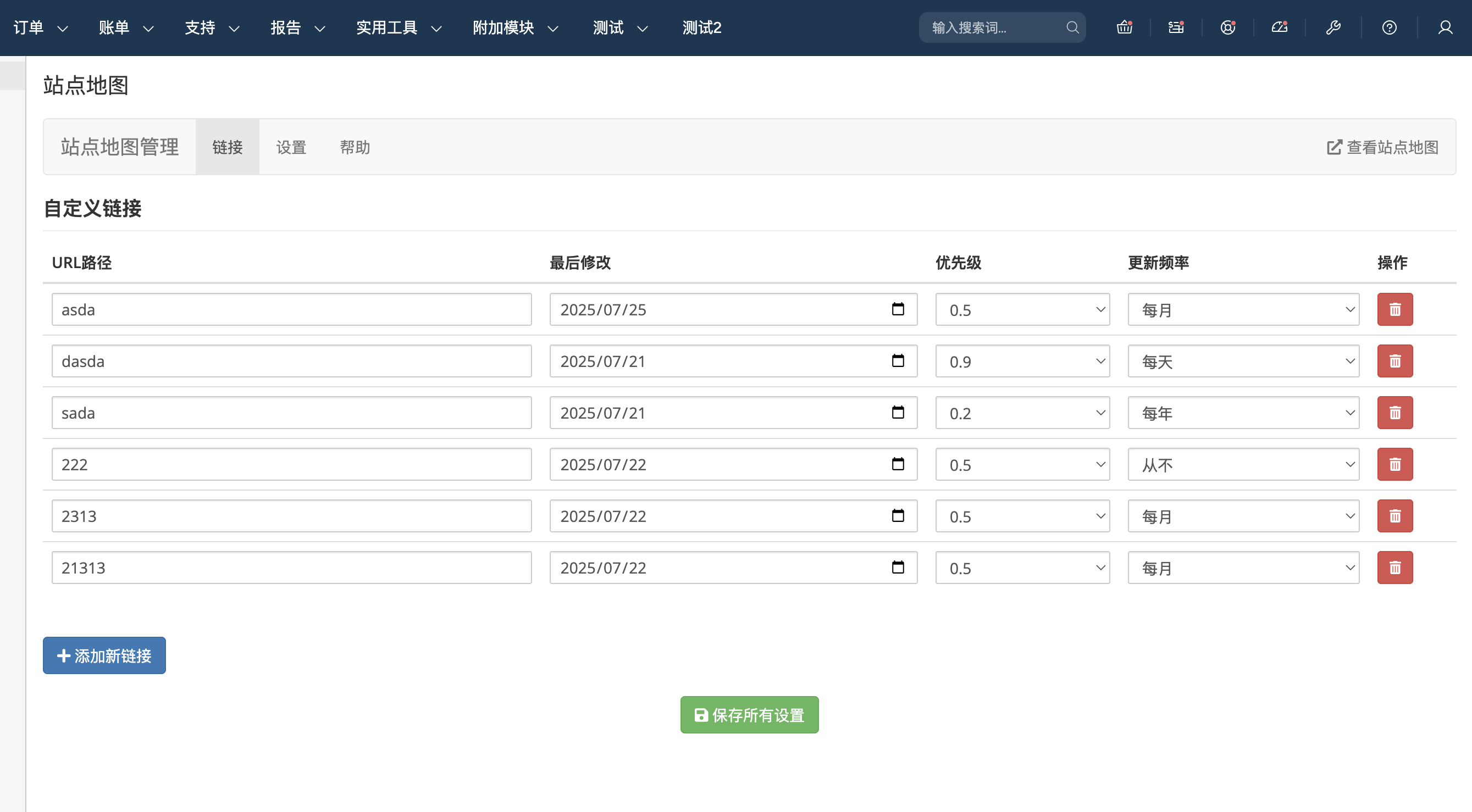
Task: Open the support tickets icon
Action: [x=1227, y=27]
